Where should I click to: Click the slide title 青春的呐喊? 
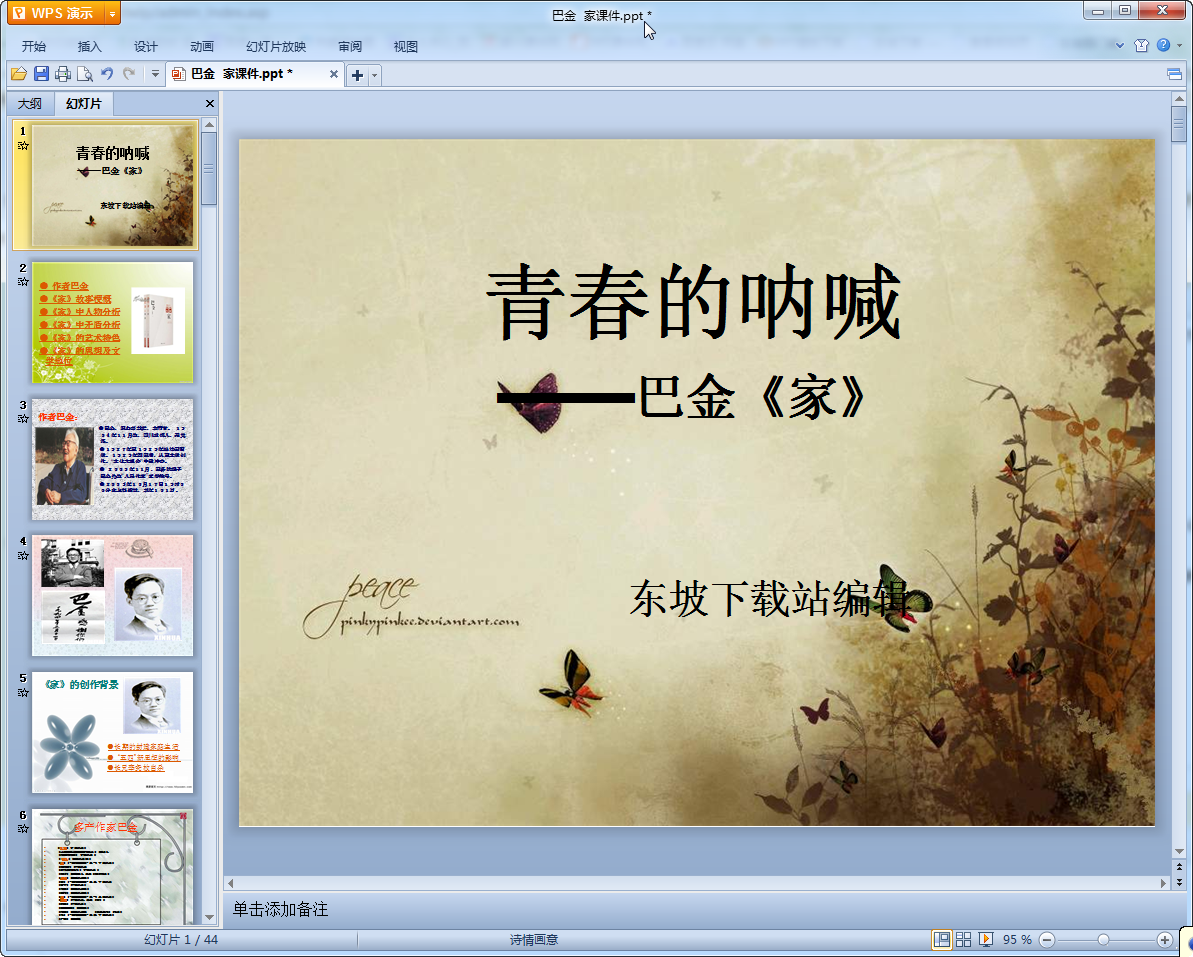tap(694, 302)
